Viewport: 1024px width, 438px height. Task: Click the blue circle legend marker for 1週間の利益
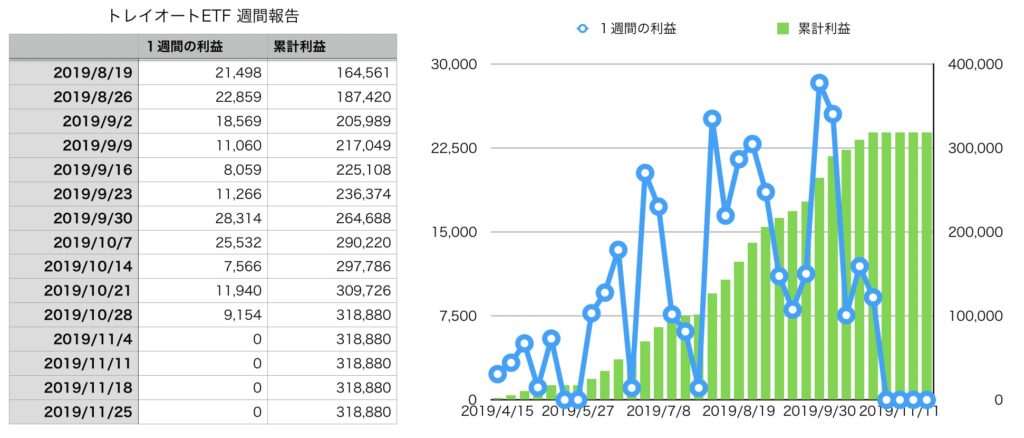(x=583, y=29)
